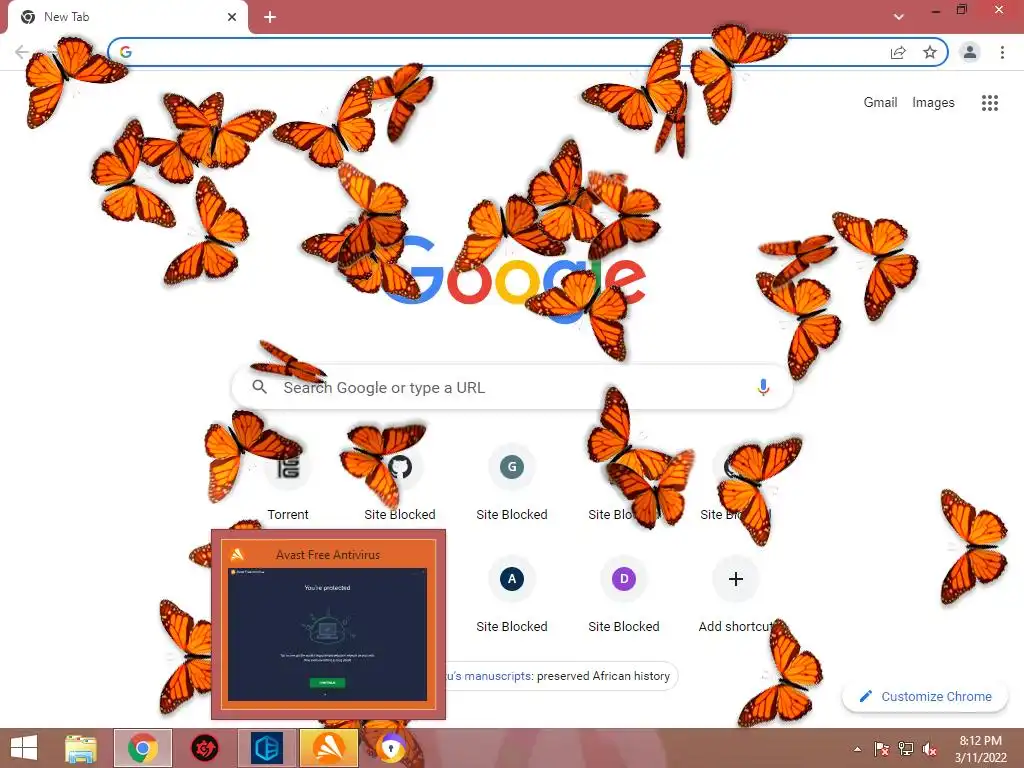Share this page icon in address bar
Screen dimensions: 1024x768
tap(898, 52)
